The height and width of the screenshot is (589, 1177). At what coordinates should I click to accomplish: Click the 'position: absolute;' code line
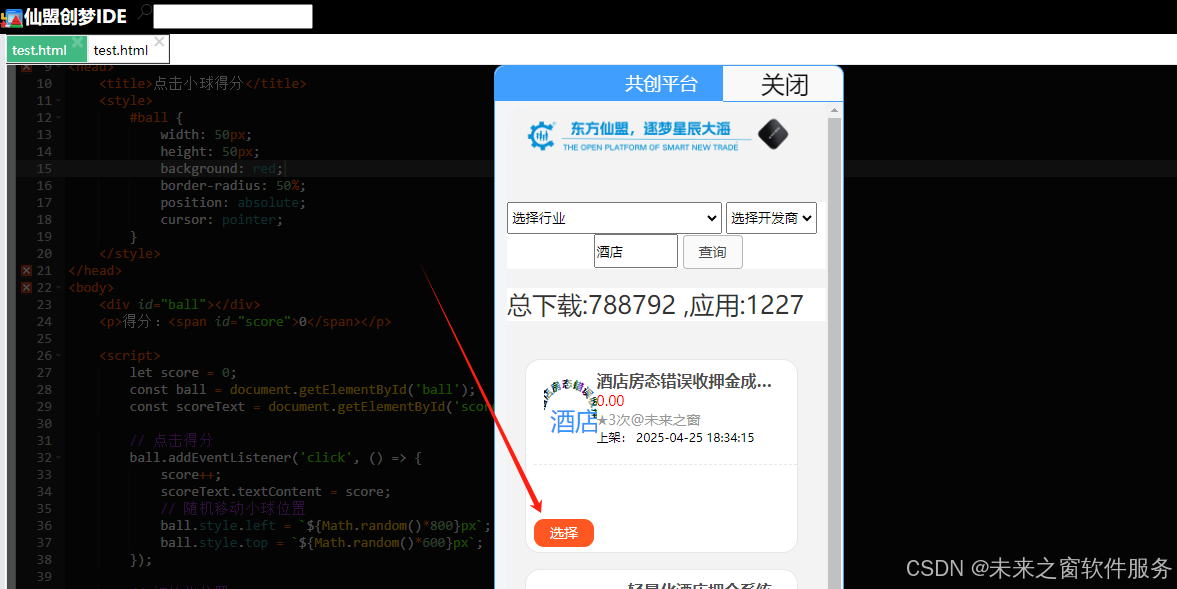tap(233, 203)
